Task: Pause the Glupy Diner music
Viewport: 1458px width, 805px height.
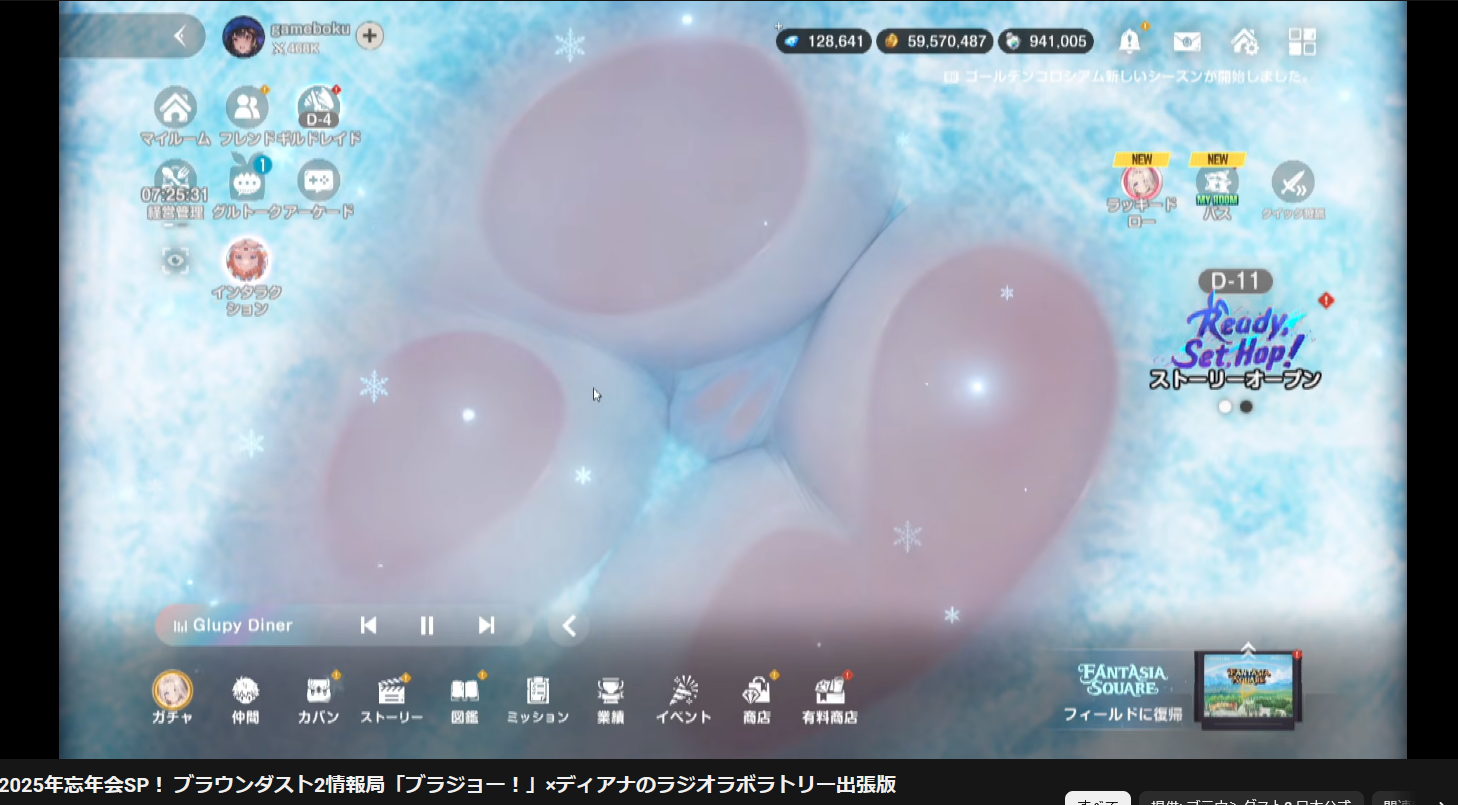Action: pyautogui.click(x=427, y=625)
